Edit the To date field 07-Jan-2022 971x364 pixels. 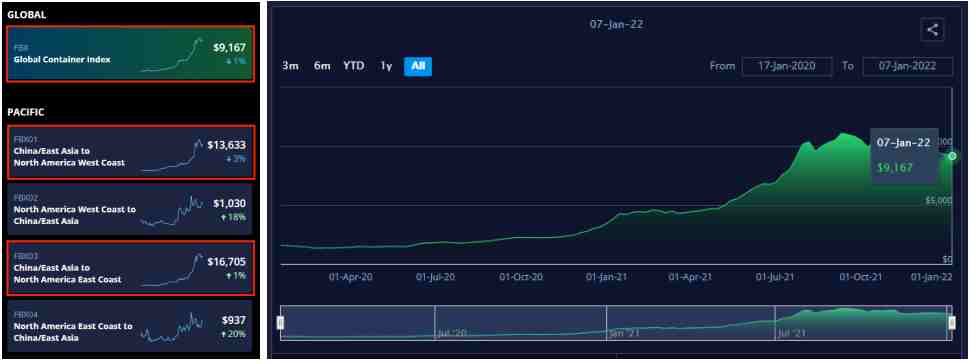(x=907, y=66)
